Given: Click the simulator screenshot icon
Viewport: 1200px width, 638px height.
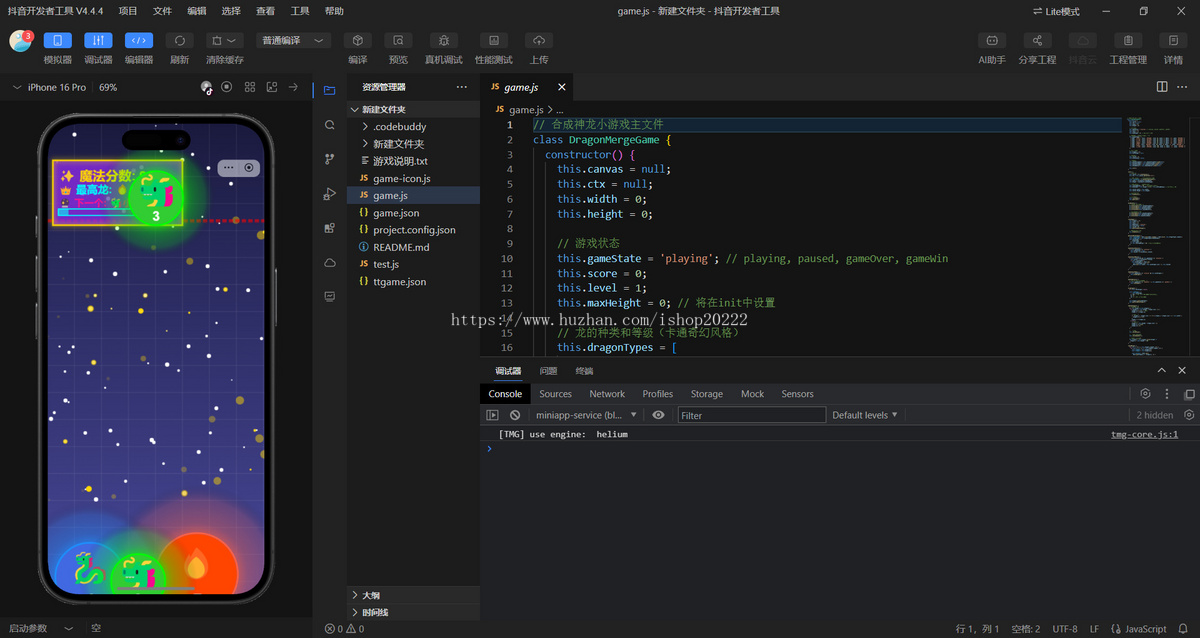Looking at the screenshot, I should tap(272, 87).
